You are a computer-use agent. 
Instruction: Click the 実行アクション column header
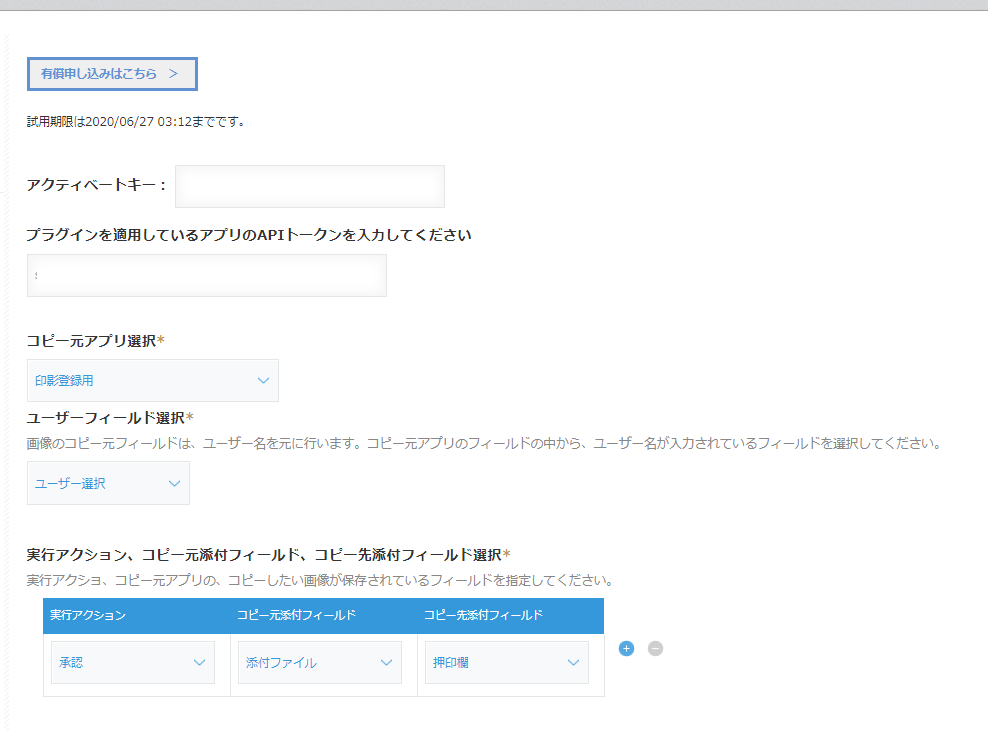click(88, 615)
